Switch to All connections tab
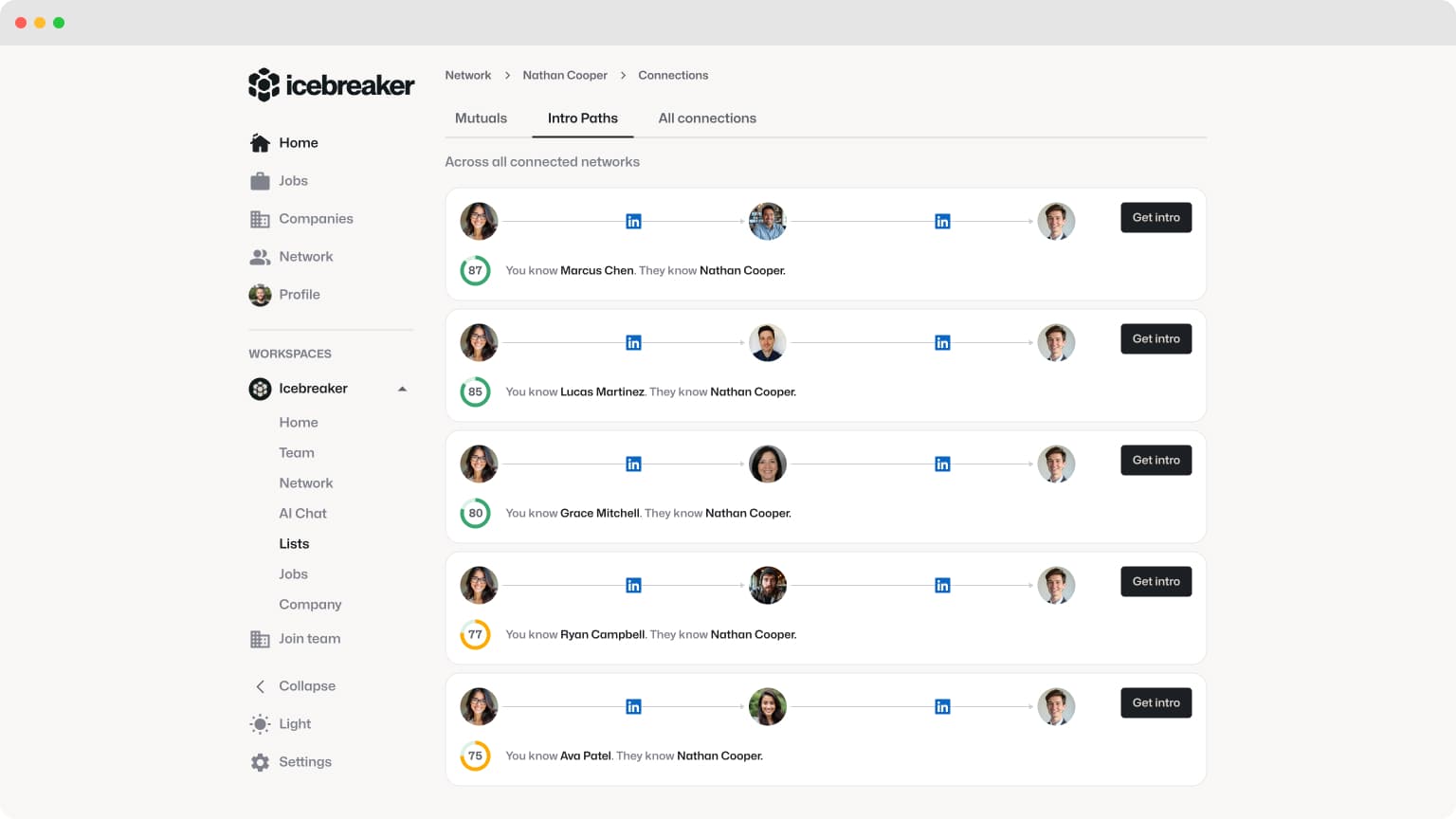1456x819 pixels. pyautogui.click(x=707, y=118)
